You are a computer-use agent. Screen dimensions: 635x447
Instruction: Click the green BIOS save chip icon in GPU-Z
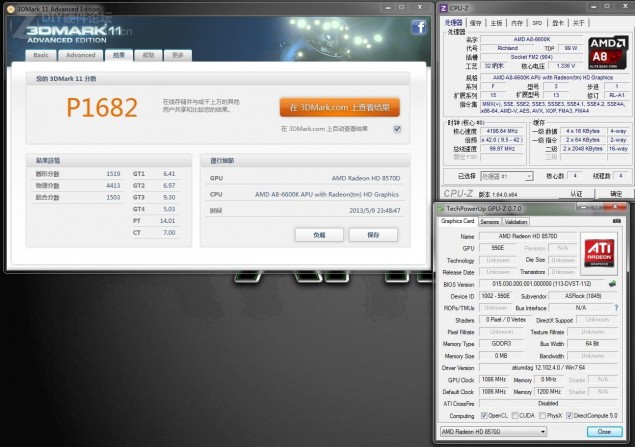(x=612, y=284)
